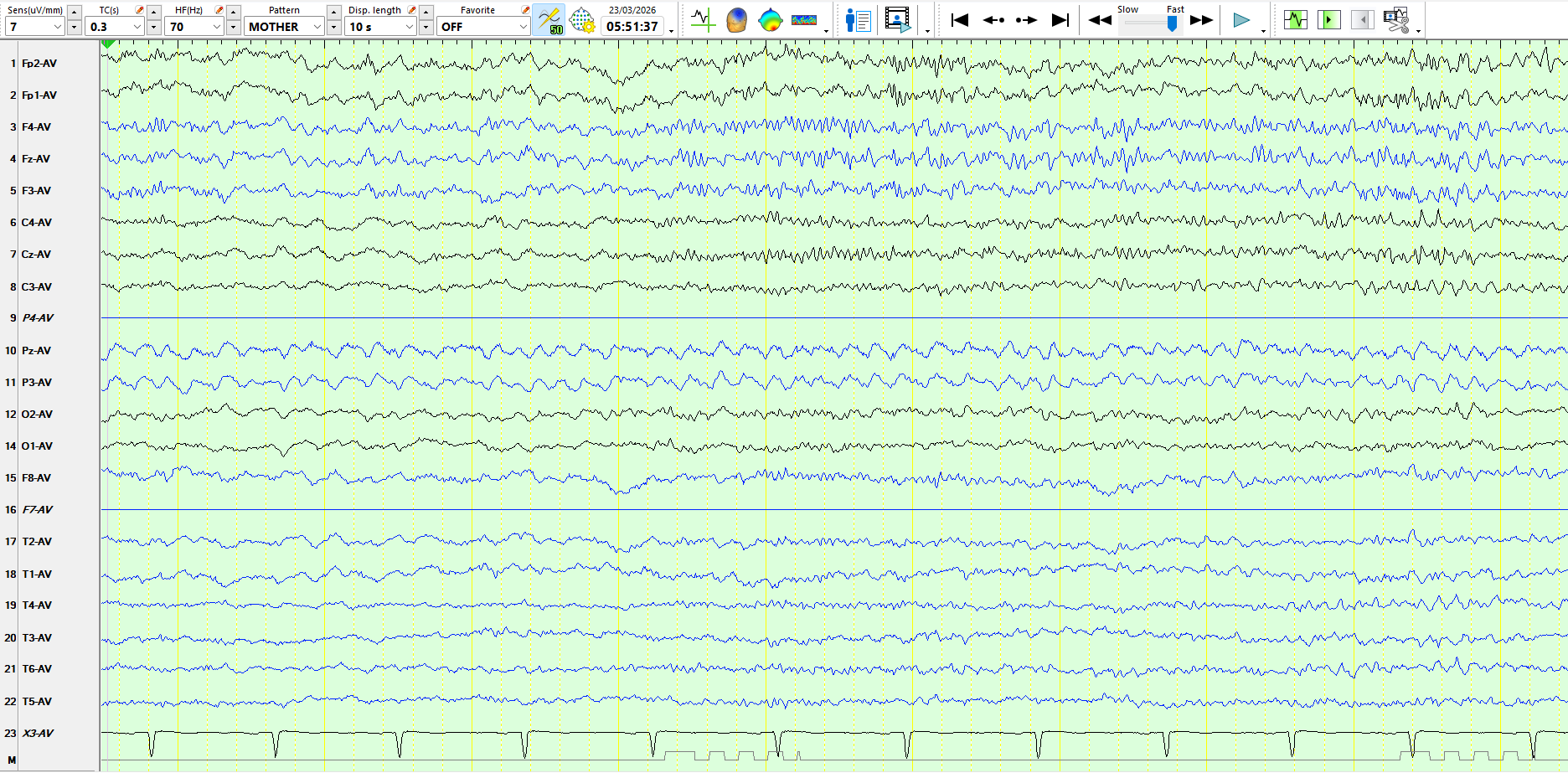
Task: Select the F7-AV channel label
Action: (x=38, y=510)
